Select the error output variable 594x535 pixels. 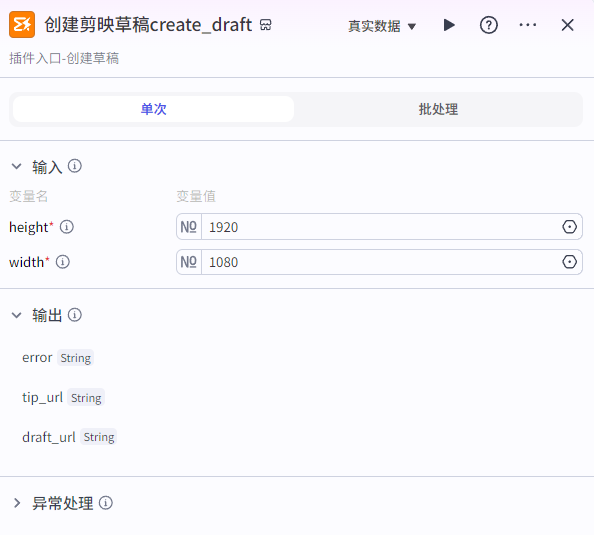(37, 358)
